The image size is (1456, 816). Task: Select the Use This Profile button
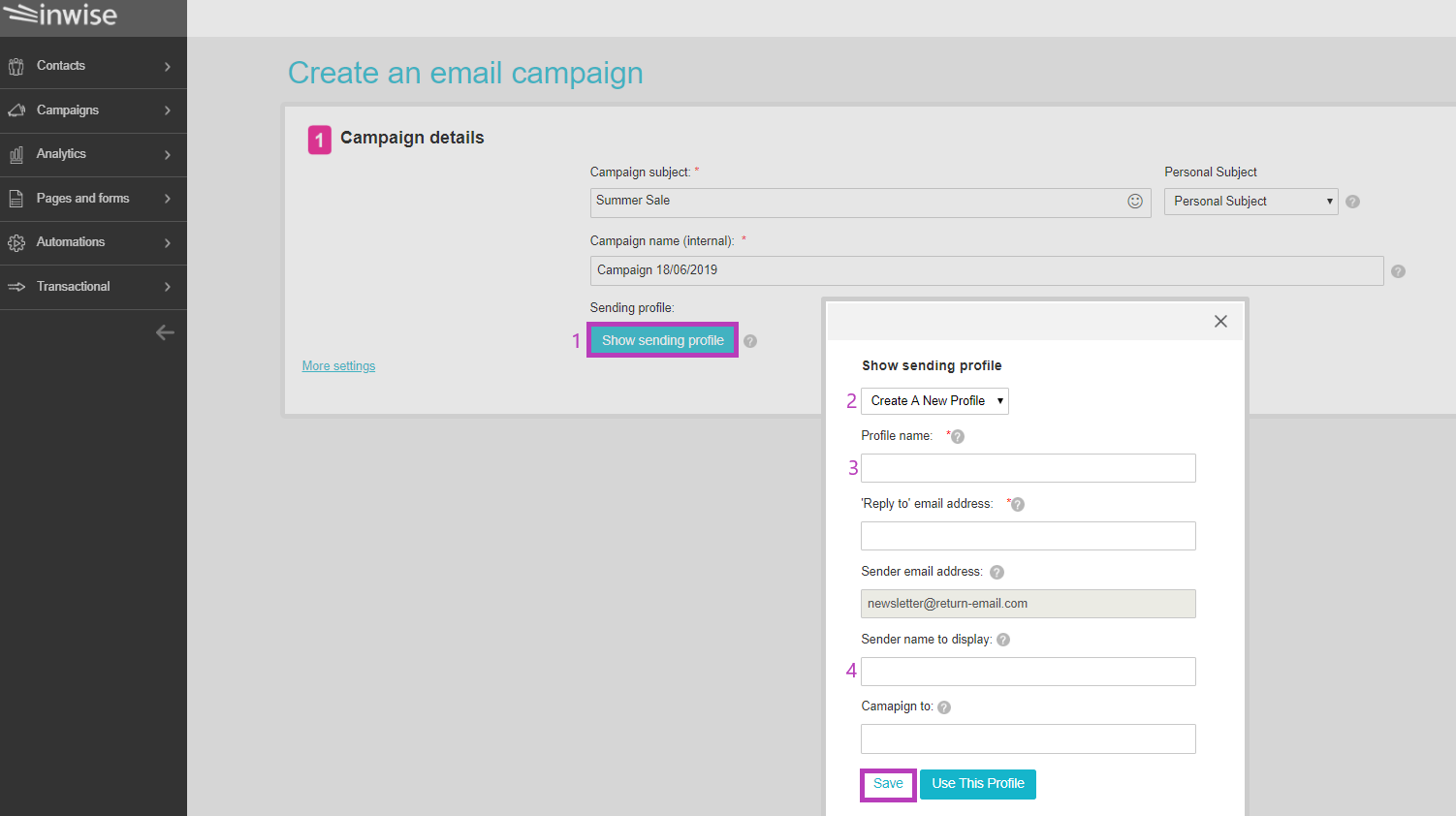pyautogui.click(x=977, y=784)
